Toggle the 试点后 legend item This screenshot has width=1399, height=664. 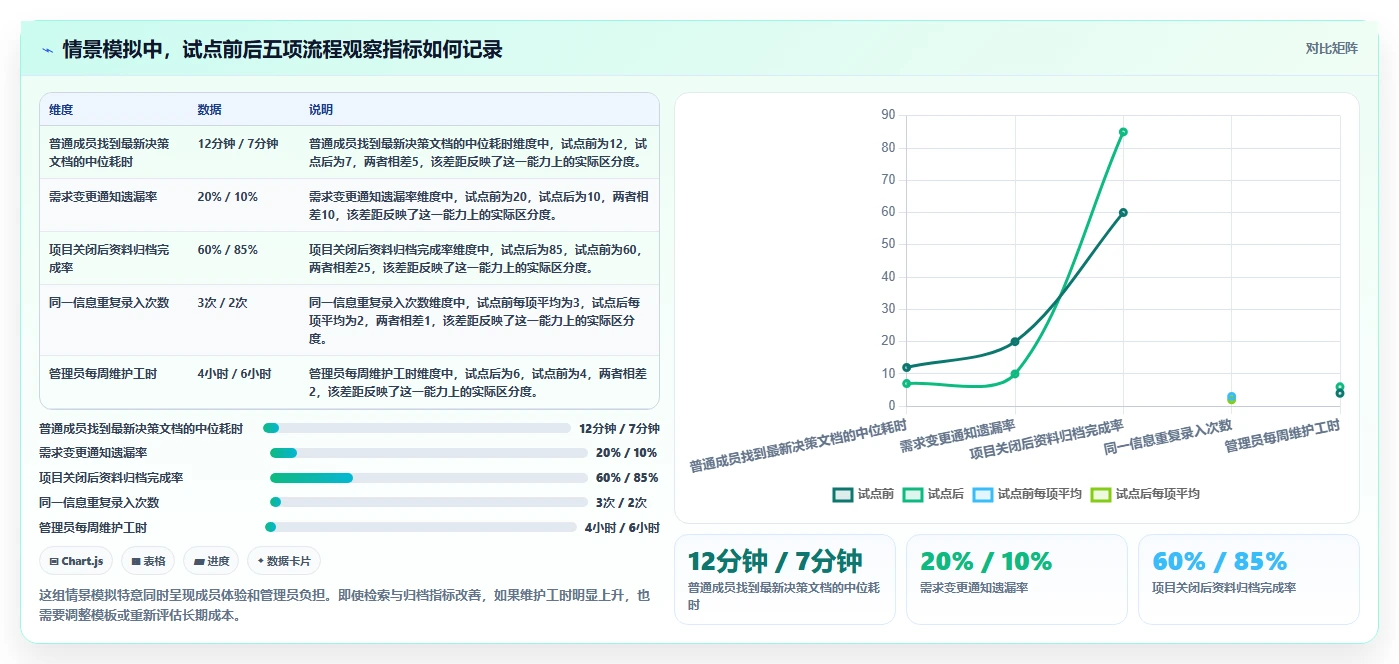coord(934,494)
